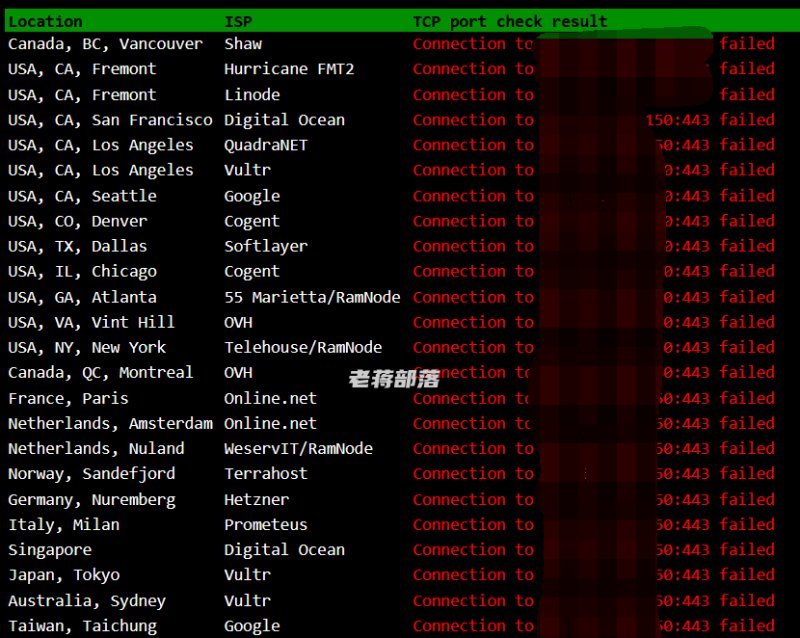Select Japan, Tokyo location
Viewport: 800px width, 638px height.
tap(64, 575)
